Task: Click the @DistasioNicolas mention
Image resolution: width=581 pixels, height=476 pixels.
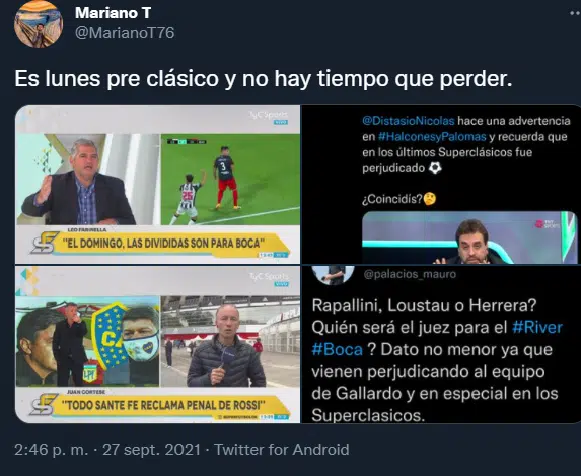Action: (x=408, y=121)
